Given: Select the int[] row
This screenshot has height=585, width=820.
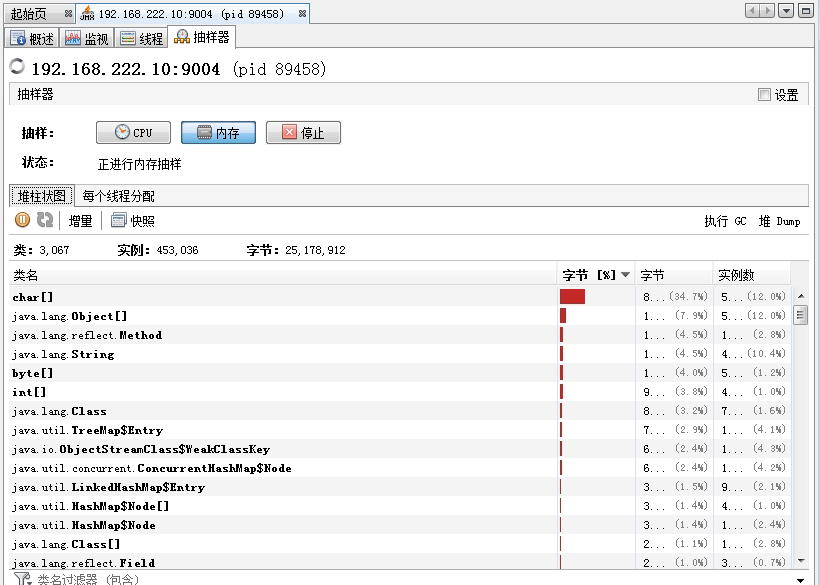Looking at the screenshot, I should [401, 392].
